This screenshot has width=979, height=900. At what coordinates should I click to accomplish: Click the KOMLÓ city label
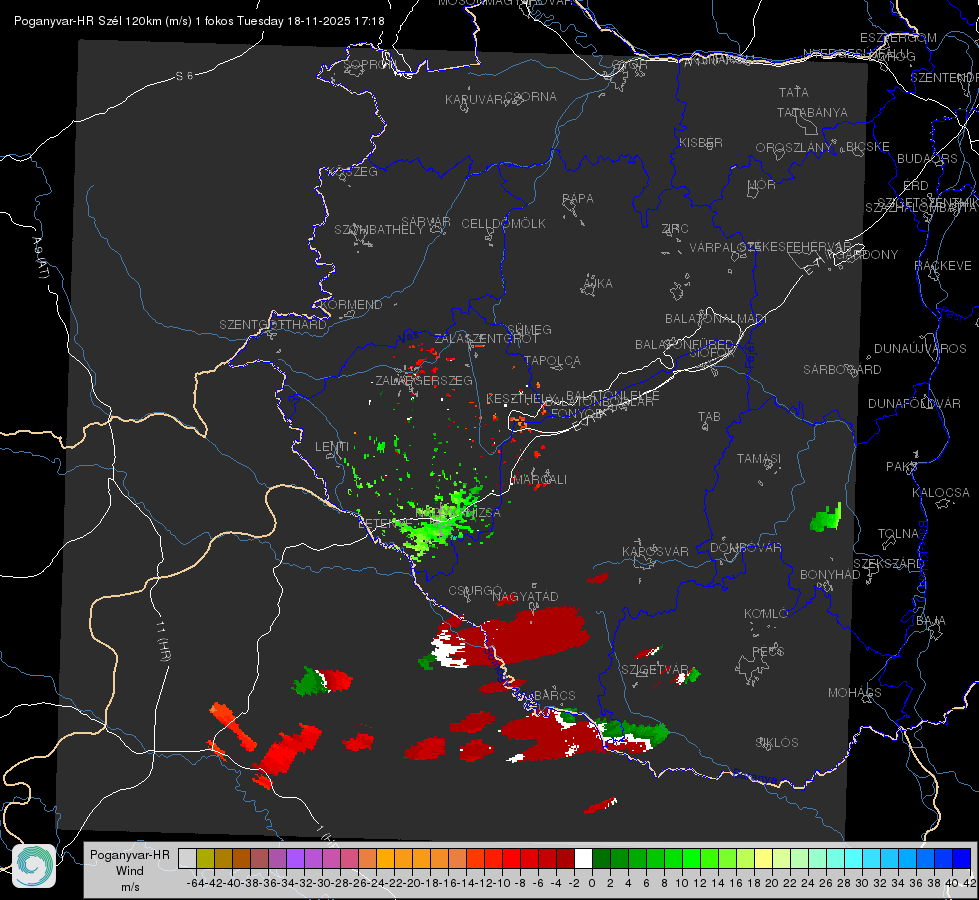(766, 614)
